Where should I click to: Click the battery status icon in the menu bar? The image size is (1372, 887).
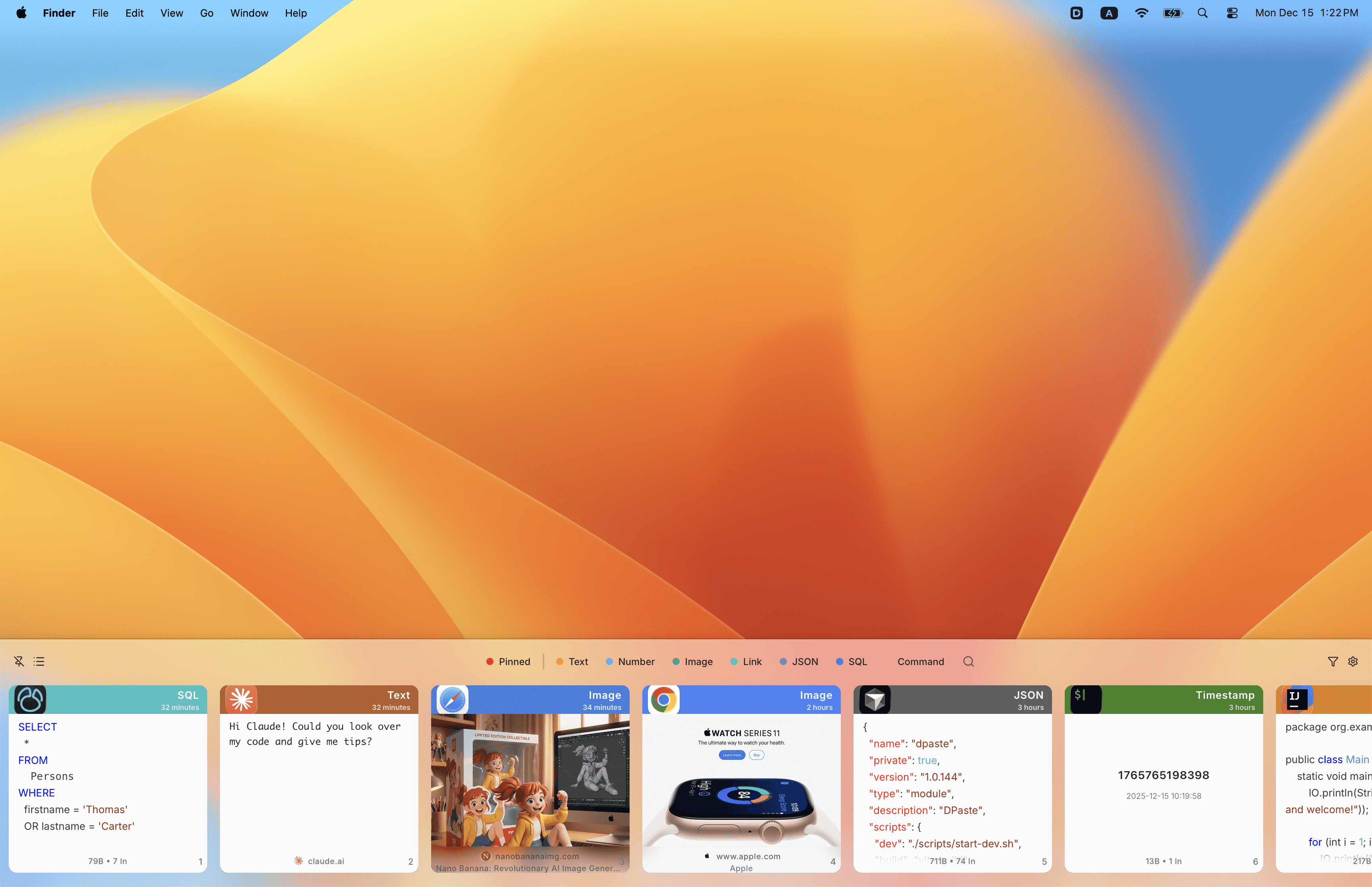click(1172, 13)
